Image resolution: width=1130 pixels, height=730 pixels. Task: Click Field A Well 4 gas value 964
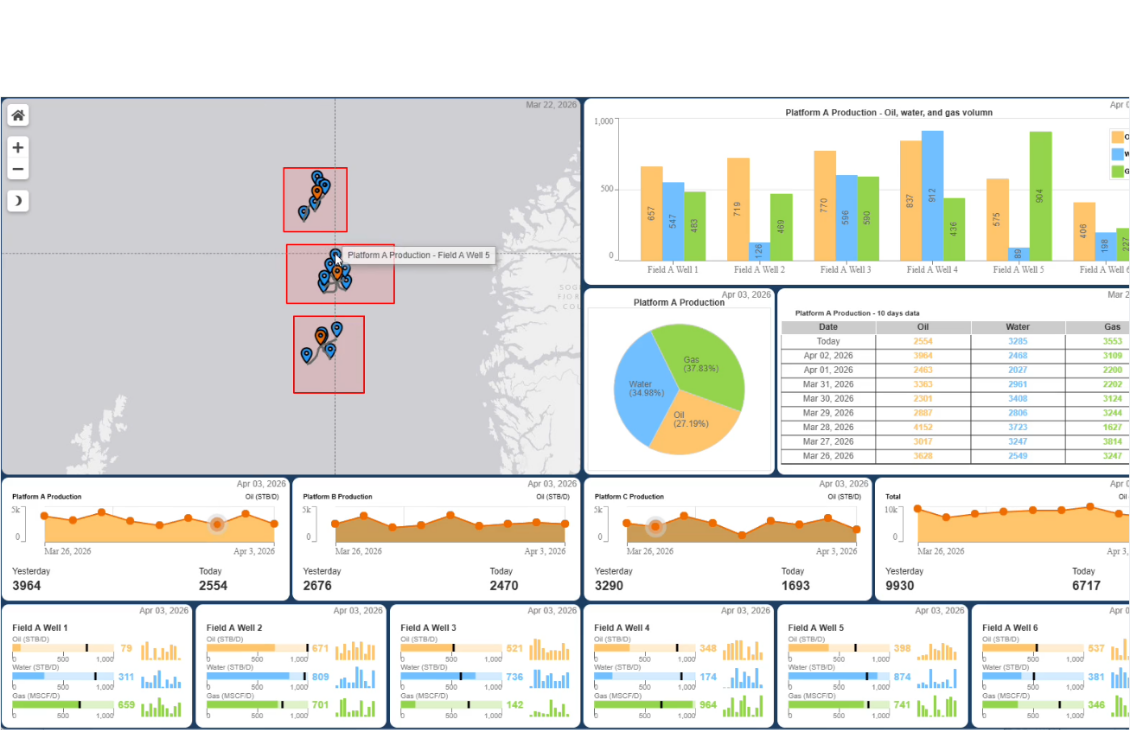[708, 705]
